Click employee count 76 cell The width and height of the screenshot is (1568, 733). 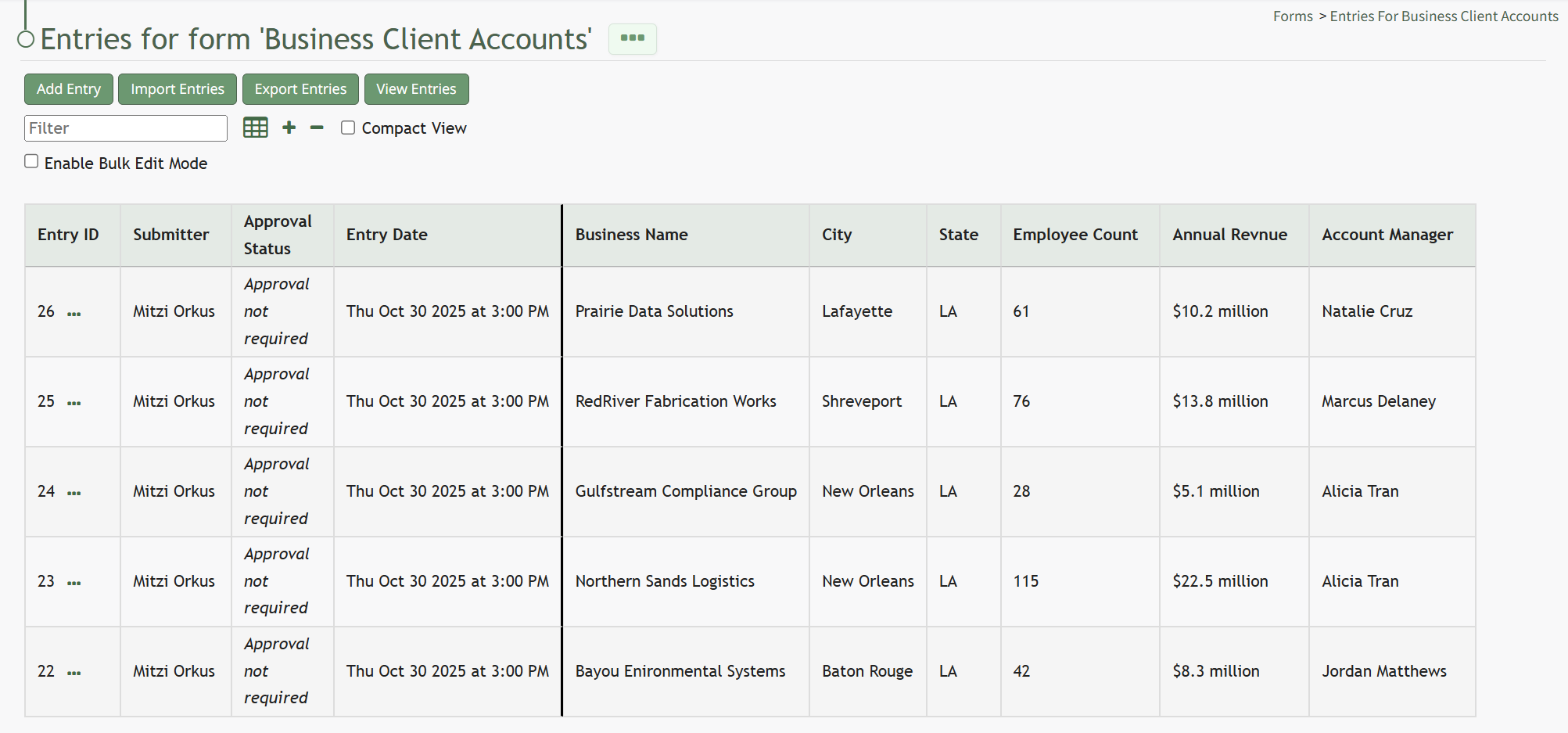1080,401
